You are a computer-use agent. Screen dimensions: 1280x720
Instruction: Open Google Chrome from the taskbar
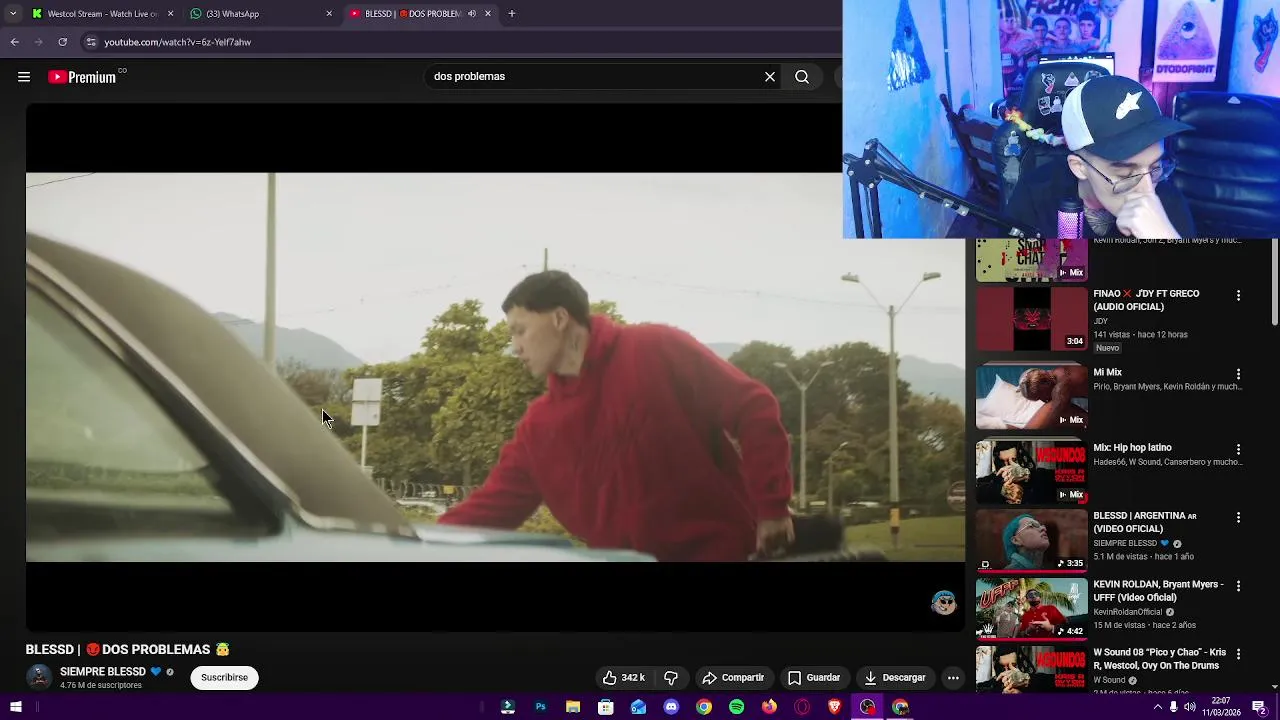coord(704,707)
